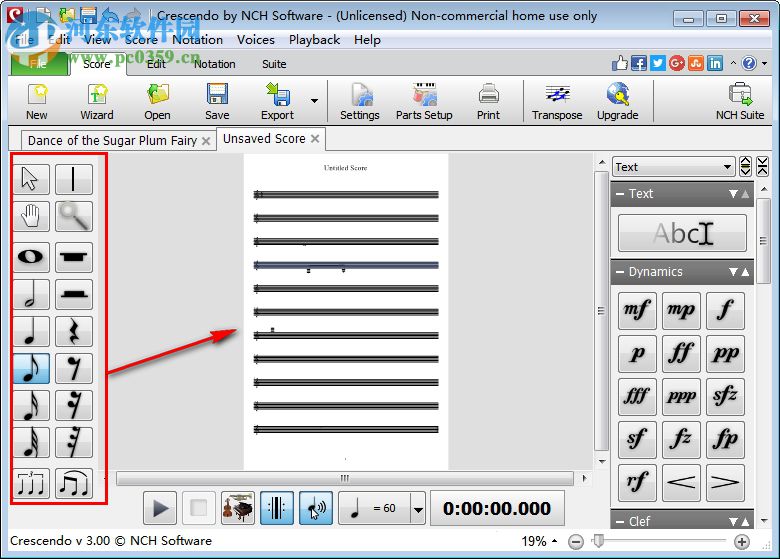This screenshot has height=559, width=780.
Task: Close the Unsaved Score tab
Action: click(315, 139)
